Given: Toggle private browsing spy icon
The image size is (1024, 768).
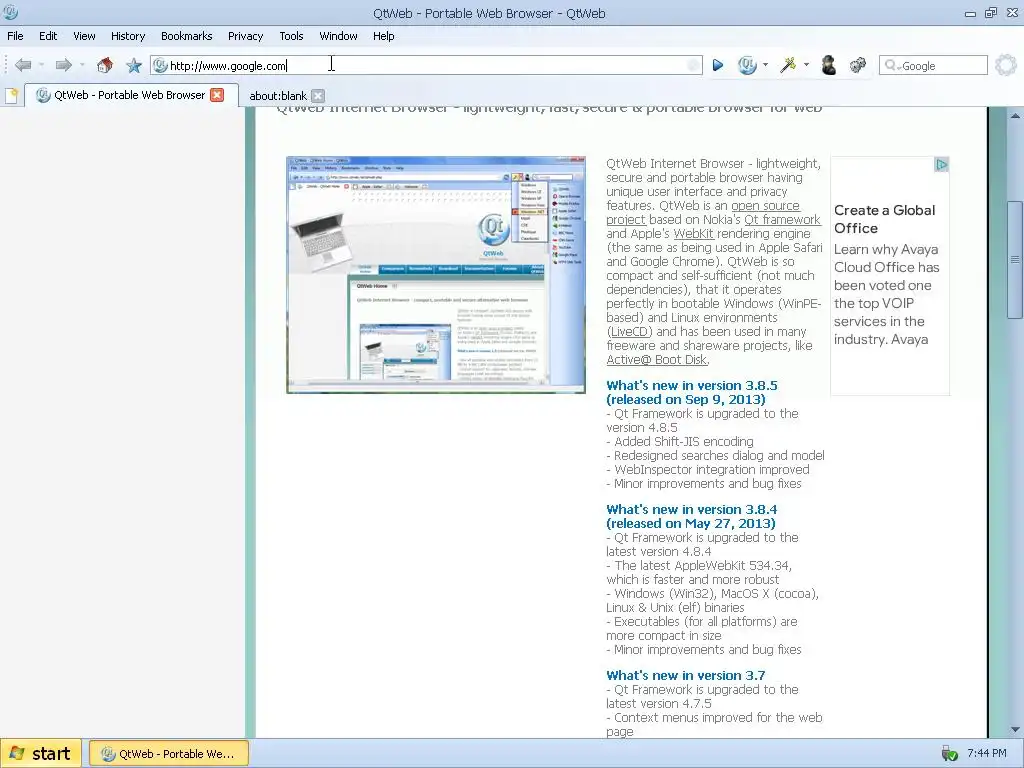Looking at the screenshot, I should (x=829, y=65).
